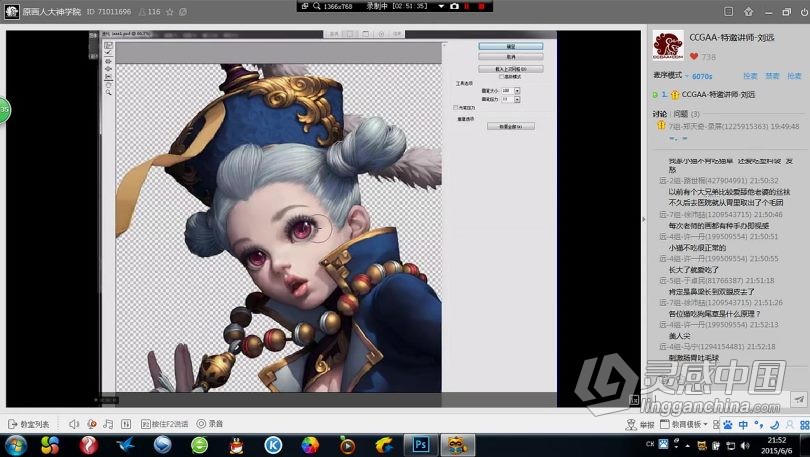
Task: Open the 教具模板 template dropdown
Action: click(684, 424)
